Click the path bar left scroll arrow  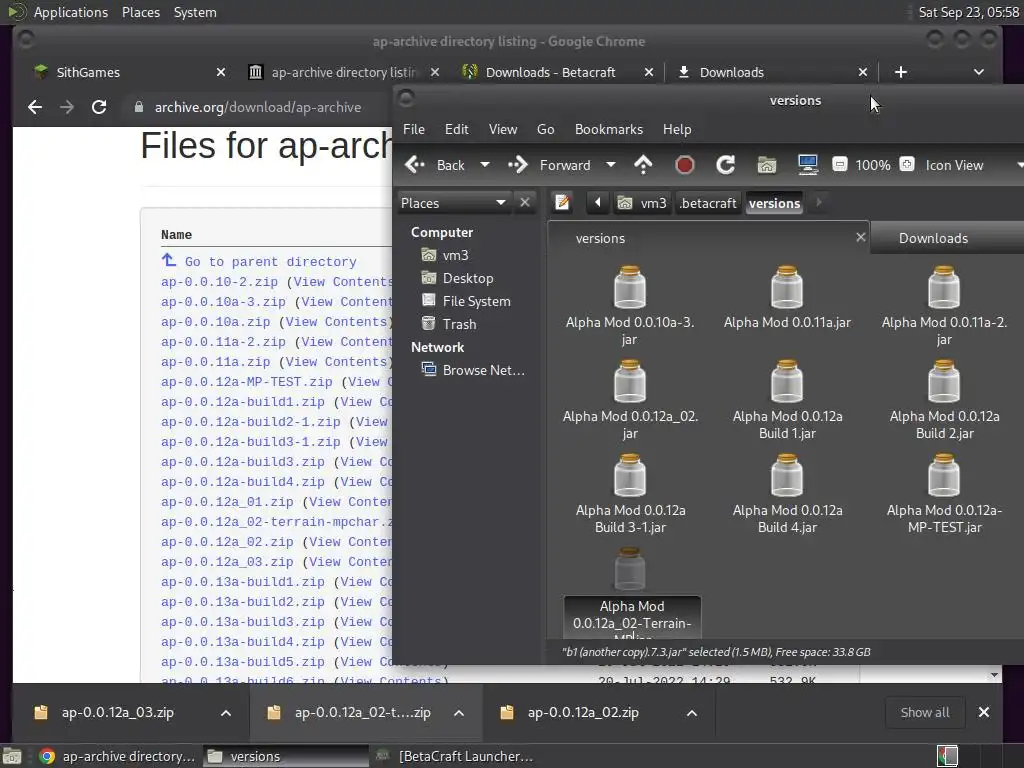(598, 203)
